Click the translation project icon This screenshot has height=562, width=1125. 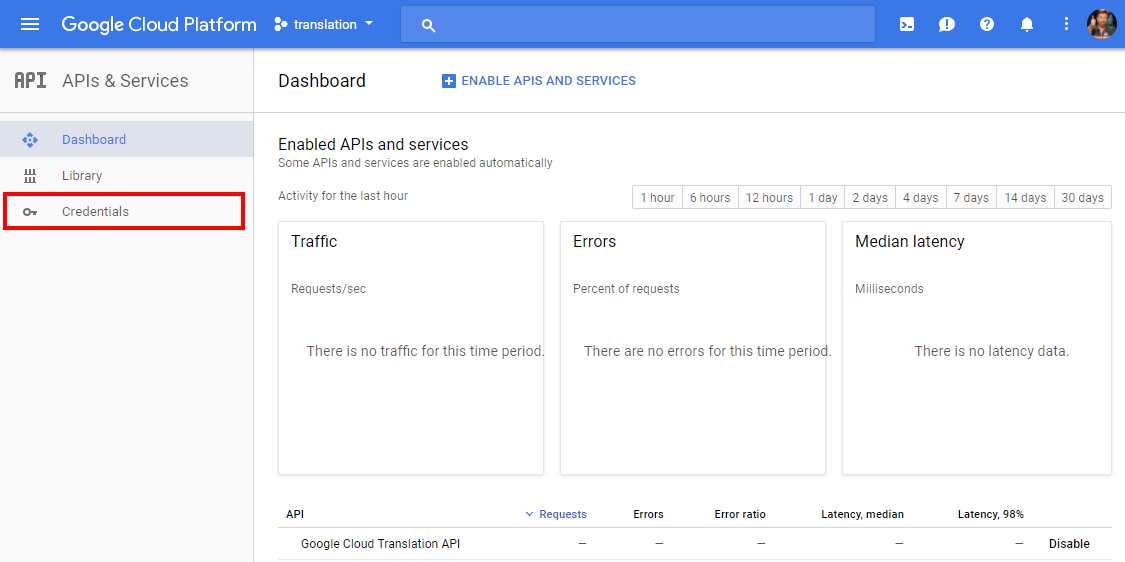pos(281,24)
